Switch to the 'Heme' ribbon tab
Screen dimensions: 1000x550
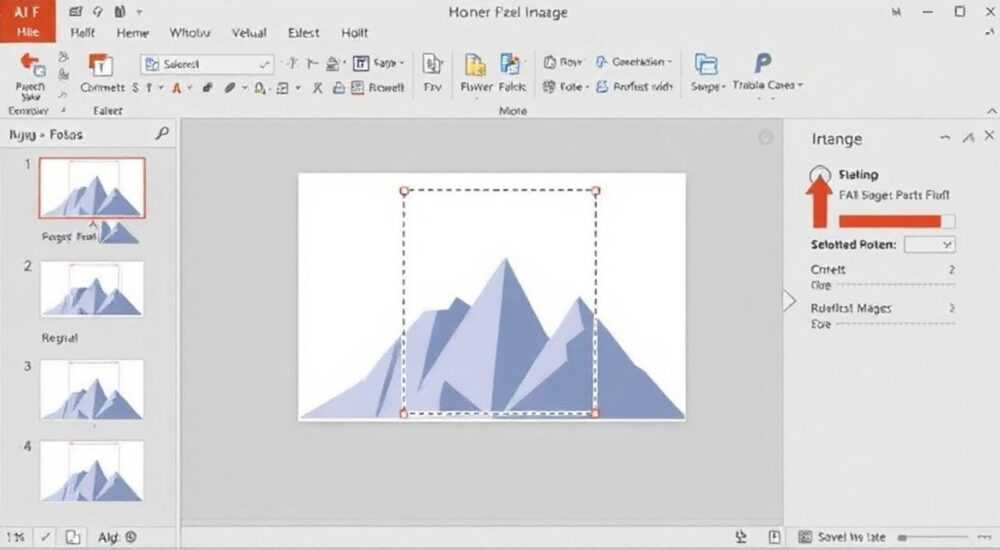coord(133,33)
